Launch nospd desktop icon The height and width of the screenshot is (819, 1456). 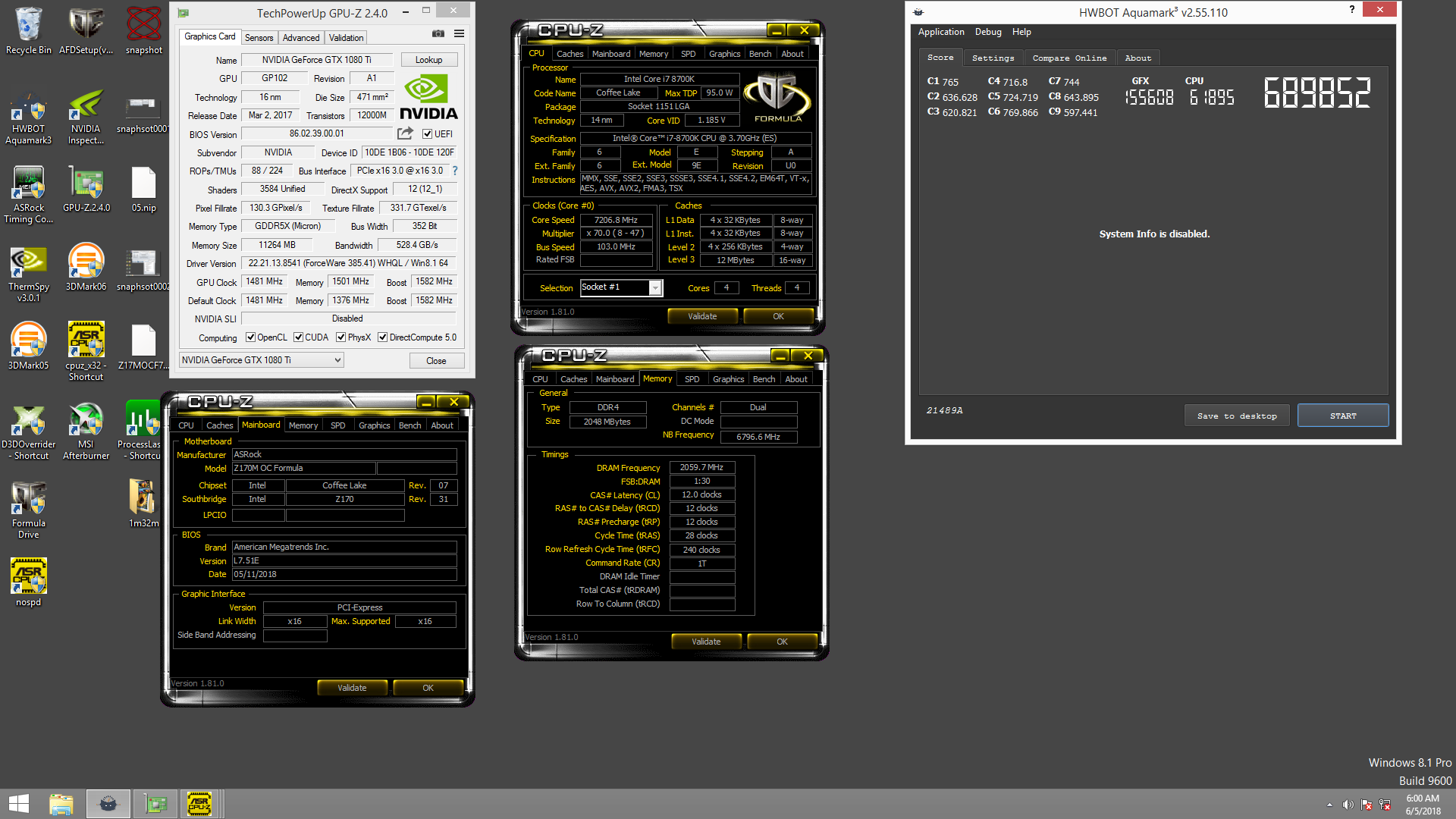pos(29,583)
